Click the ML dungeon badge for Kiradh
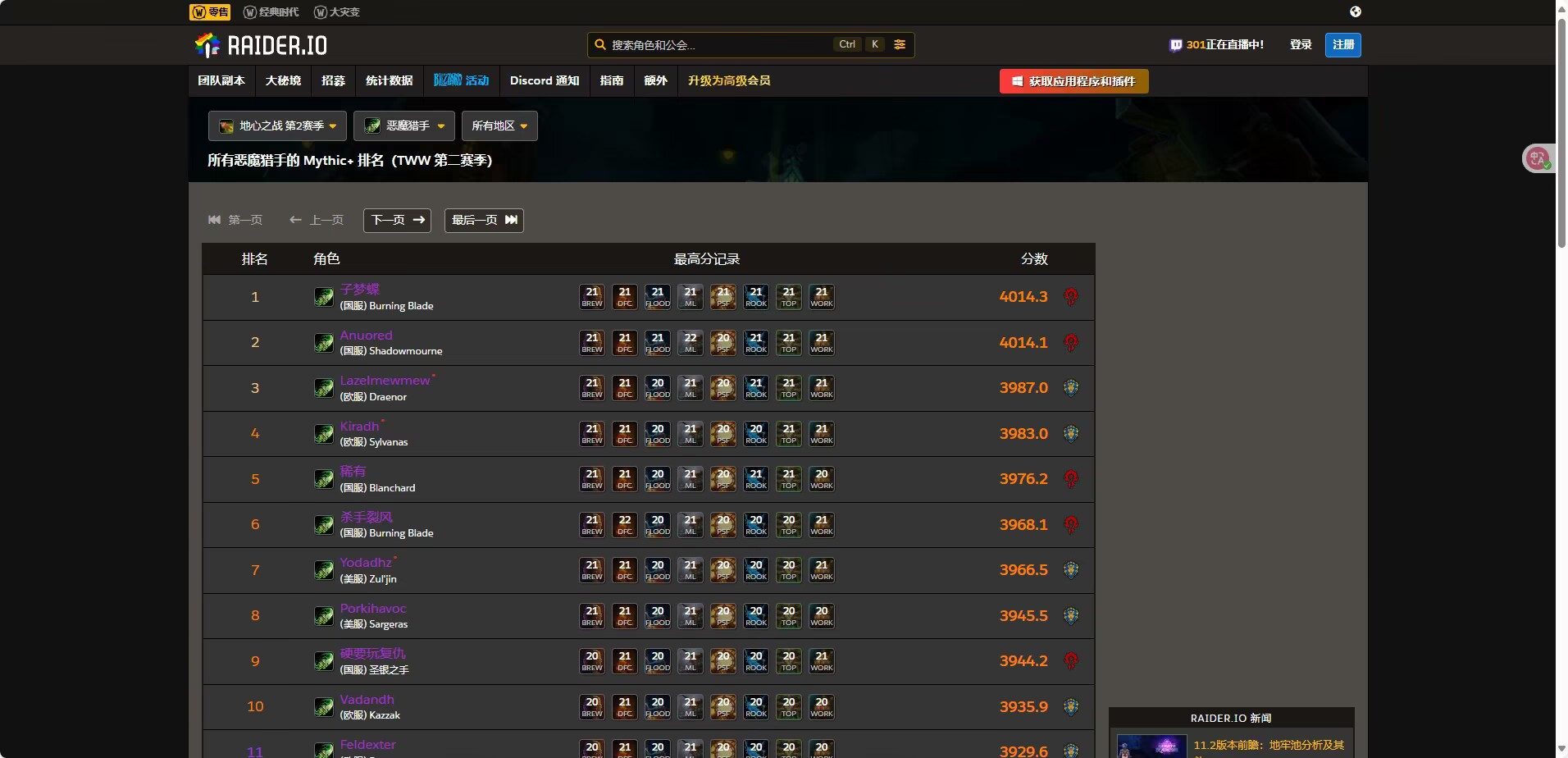Image resolution: width=1568 pixels, height=758 pixels. point(691,434)
